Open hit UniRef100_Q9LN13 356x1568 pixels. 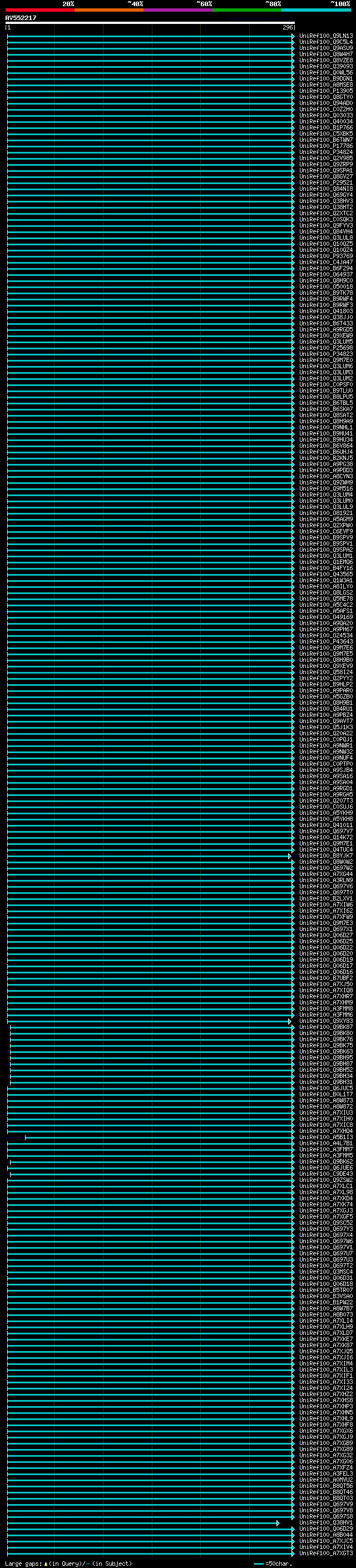click(326, 36)
